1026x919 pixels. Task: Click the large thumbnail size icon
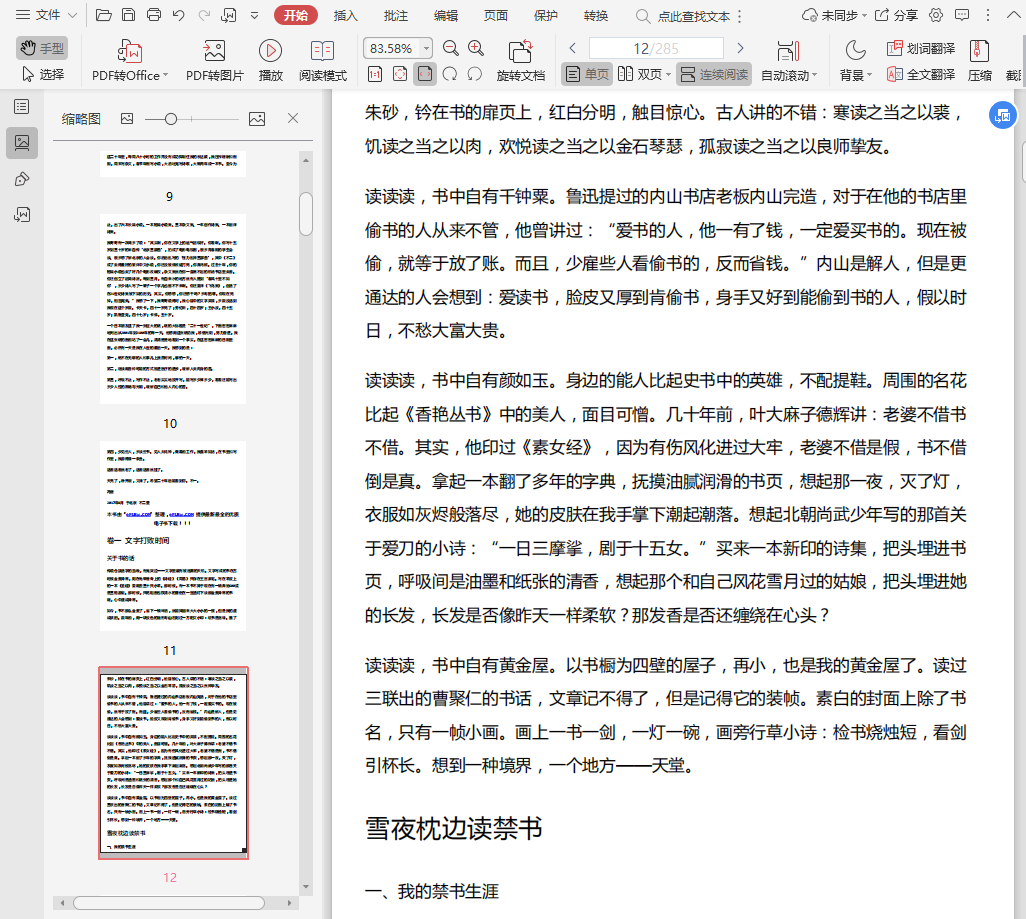point(257,118)
